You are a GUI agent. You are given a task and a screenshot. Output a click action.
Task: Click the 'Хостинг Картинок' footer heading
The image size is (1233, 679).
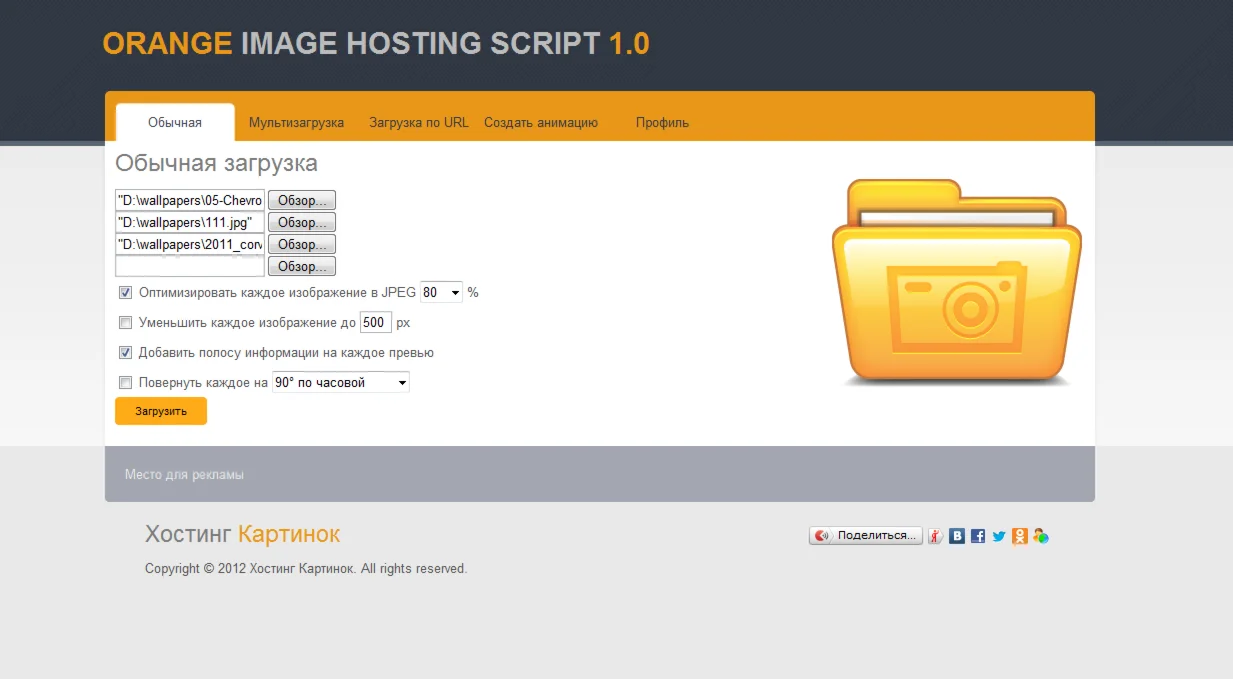pos(243,534)
